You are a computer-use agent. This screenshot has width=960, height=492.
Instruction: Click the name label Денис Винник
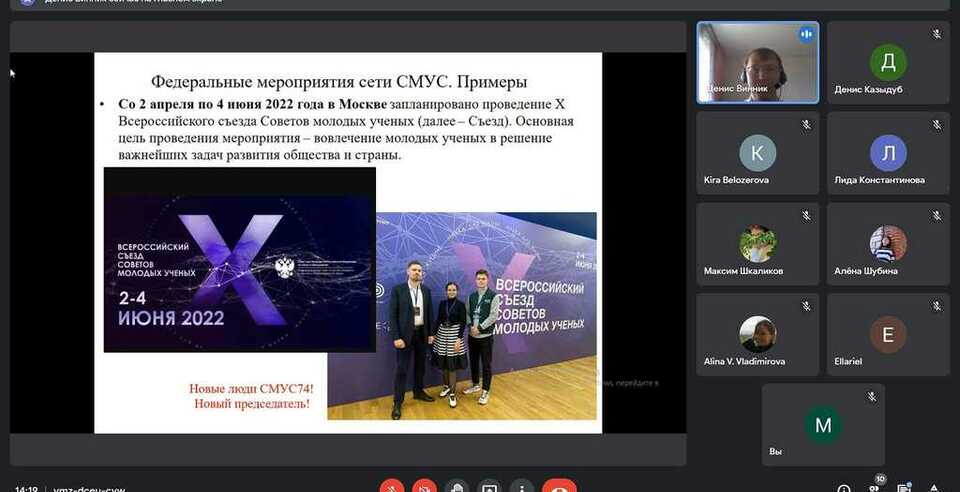click(x=737, y=89)
